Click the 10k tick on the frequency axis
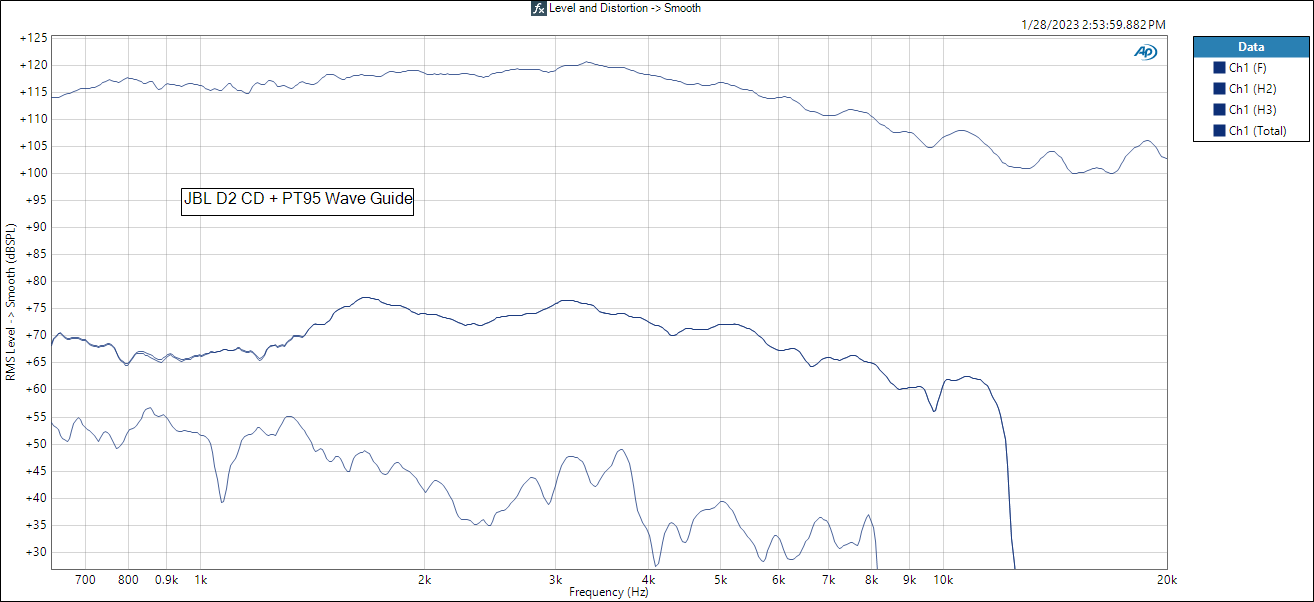Viewport: 1314px width, 602px height. click(x=943, y=580)
